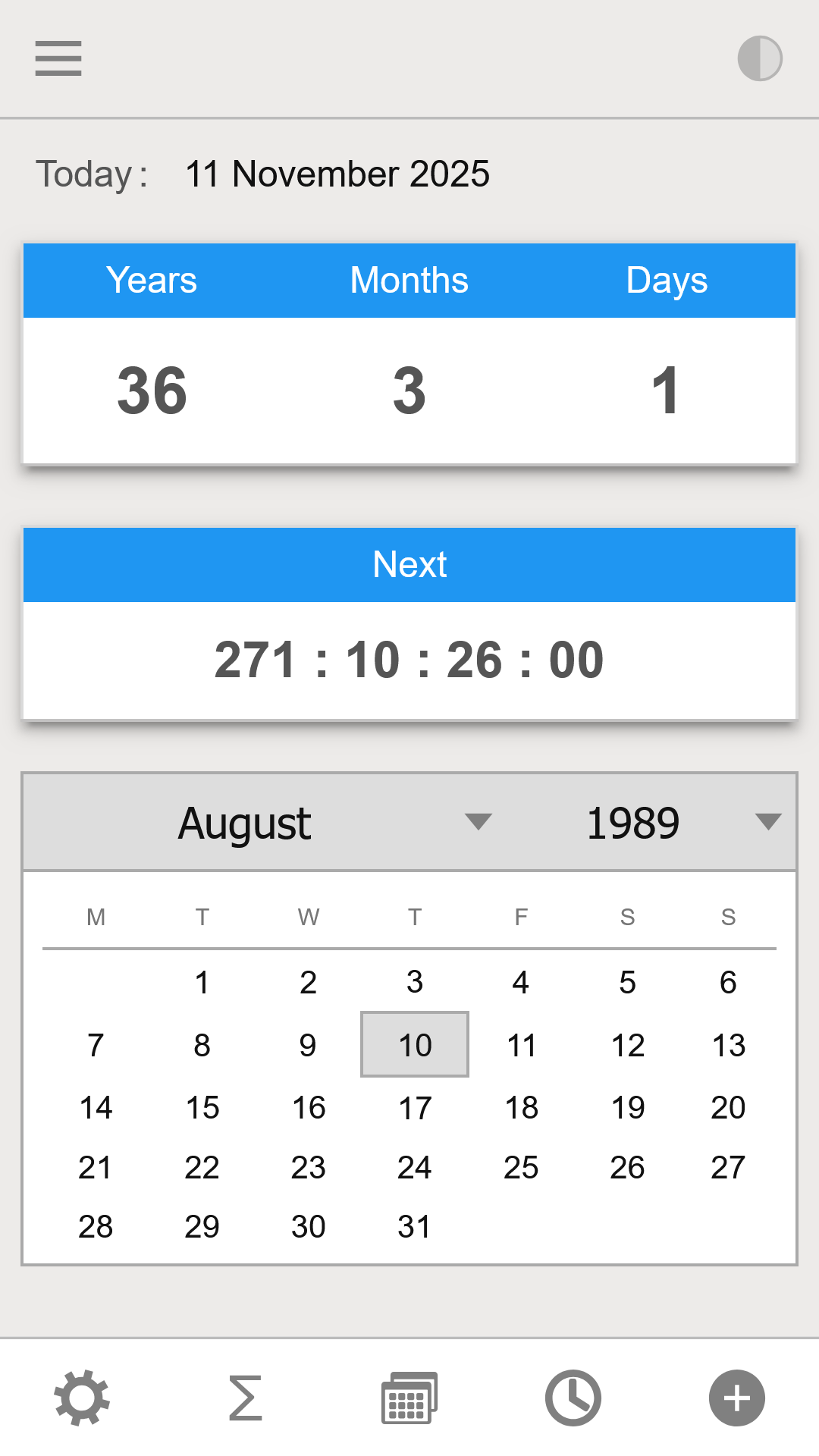The width and height of the screenshot is (819, 1456).
Task: Click the countdown timer 271:10:26:00
Action: 409,660
